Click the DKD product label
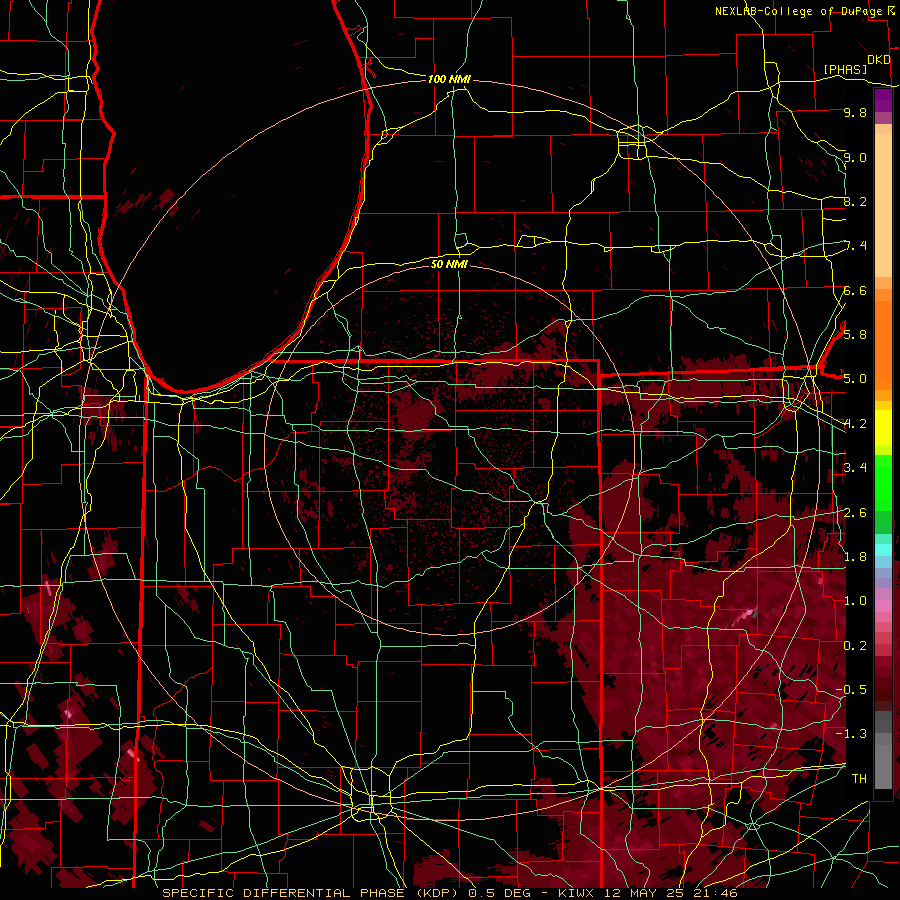 (879, 60)
